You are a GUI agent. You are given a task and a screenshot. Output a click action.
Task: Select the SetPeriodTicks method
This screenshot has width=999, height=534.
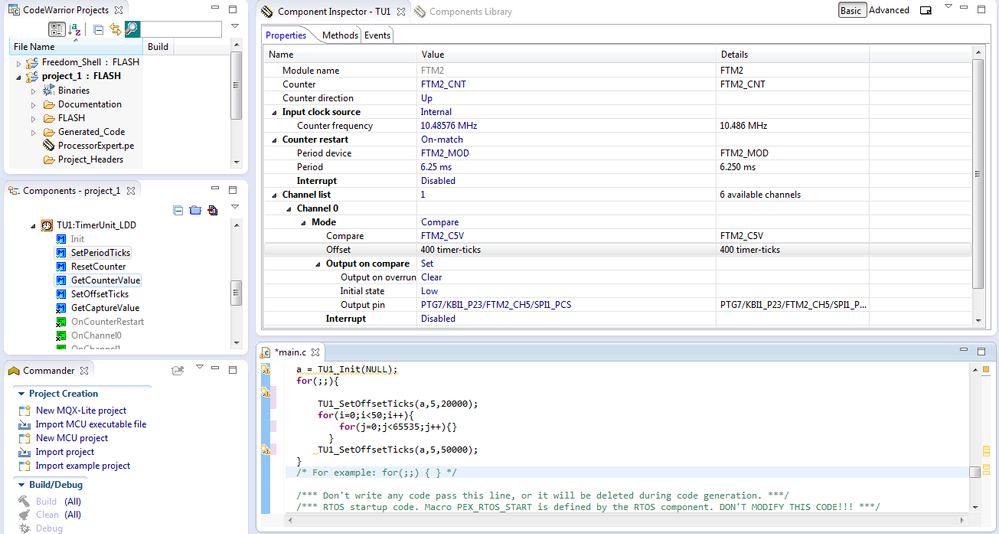coord(100,253)
